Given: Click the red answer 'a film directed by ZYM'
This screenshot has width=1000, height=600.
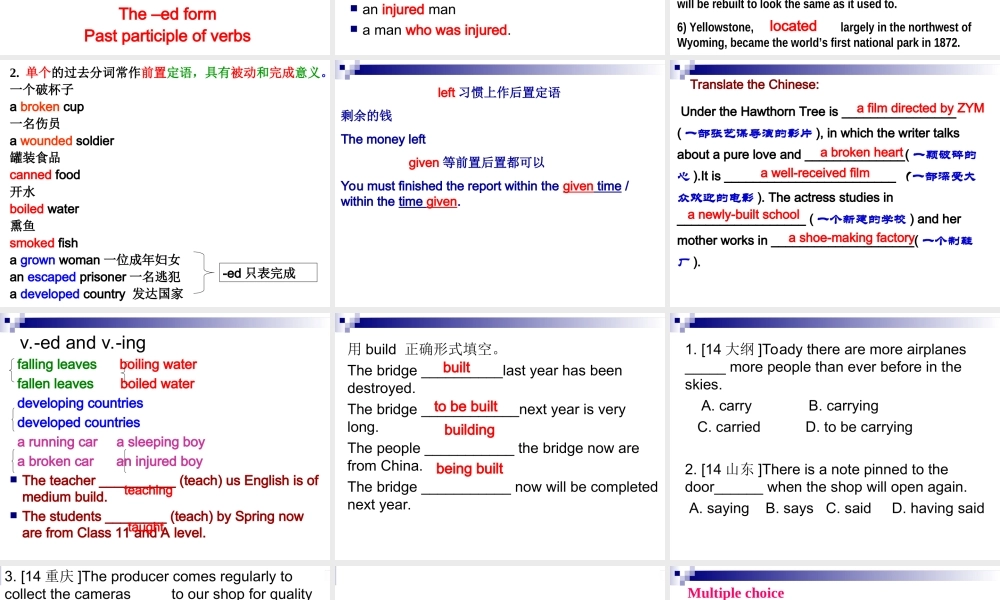Looking at the screenshot, I should pos(920,108).
